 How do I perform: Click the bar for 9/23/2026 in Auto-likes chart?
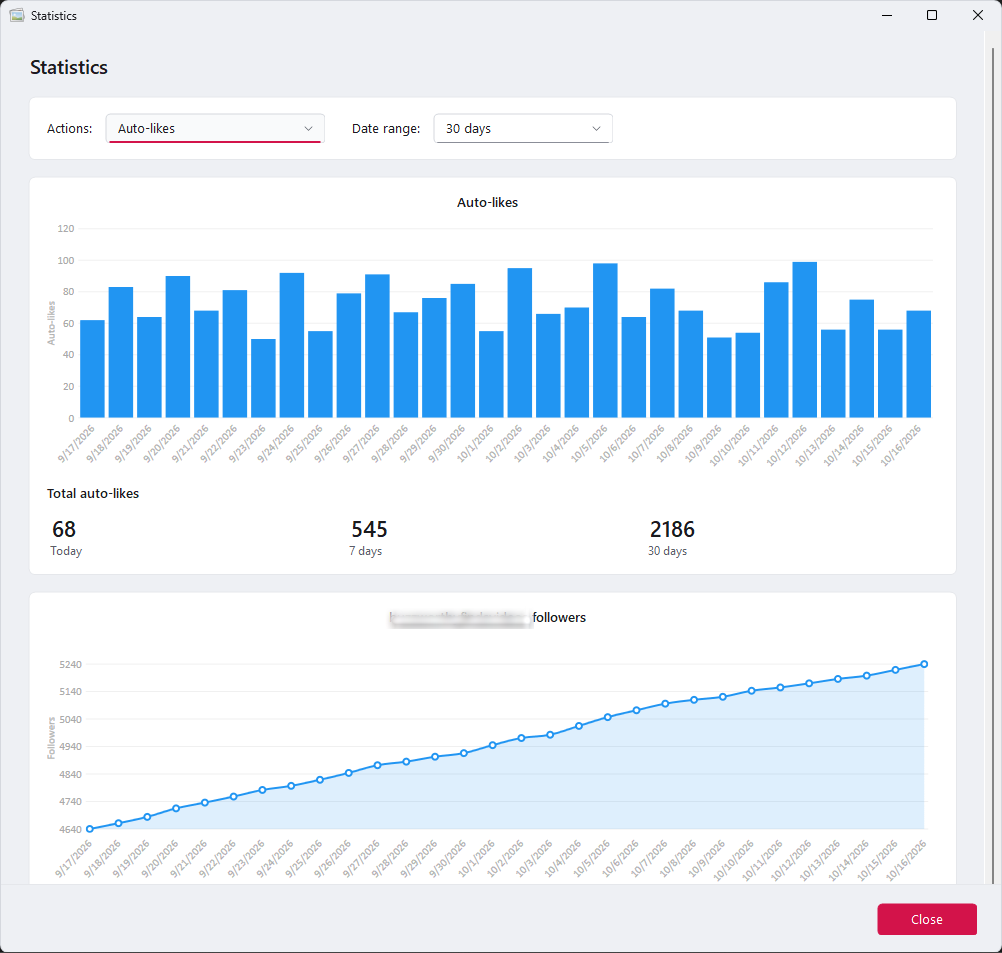point(263,378)
